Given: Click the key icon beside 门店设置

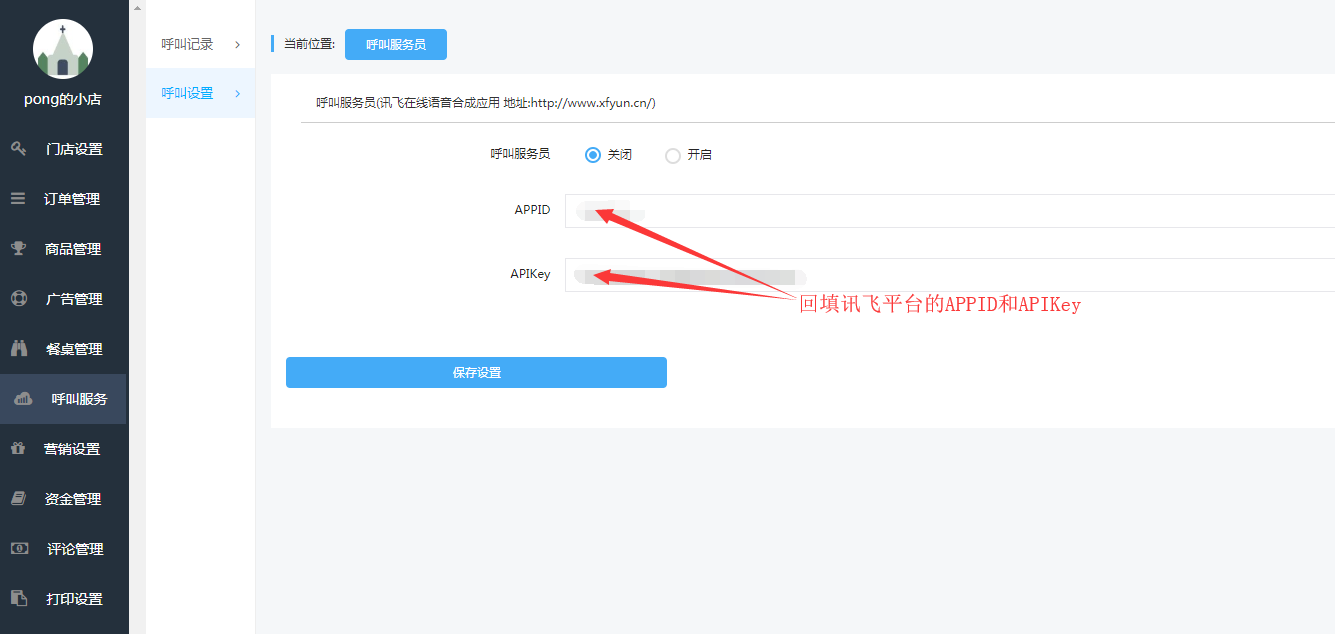Looking at the screenshot, I should coord(18,149).
